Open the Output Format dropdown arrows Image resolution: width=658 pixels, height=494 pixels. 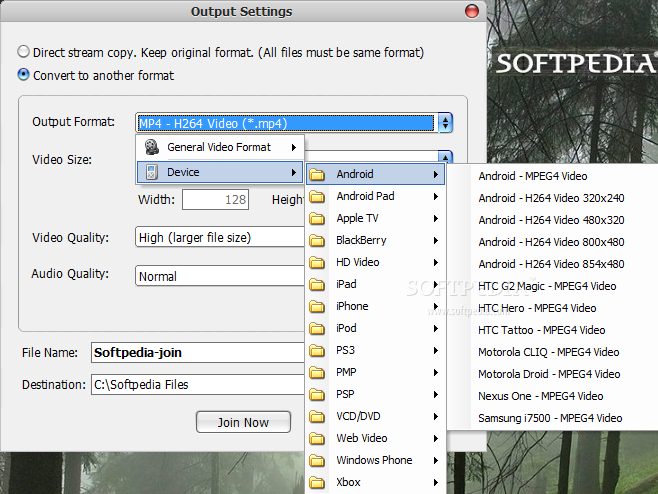(x=445, y=123)
